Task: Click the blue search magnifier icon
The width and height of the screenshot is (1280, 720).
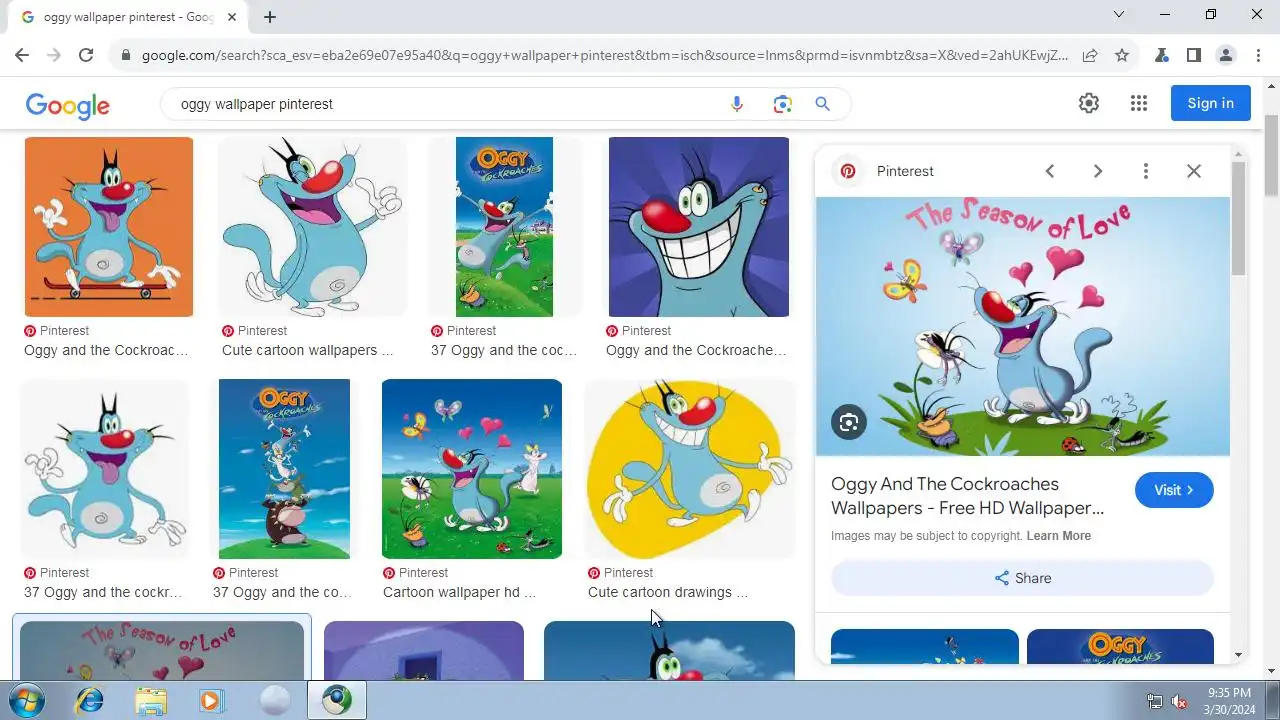Action: [x=822, y=104]
